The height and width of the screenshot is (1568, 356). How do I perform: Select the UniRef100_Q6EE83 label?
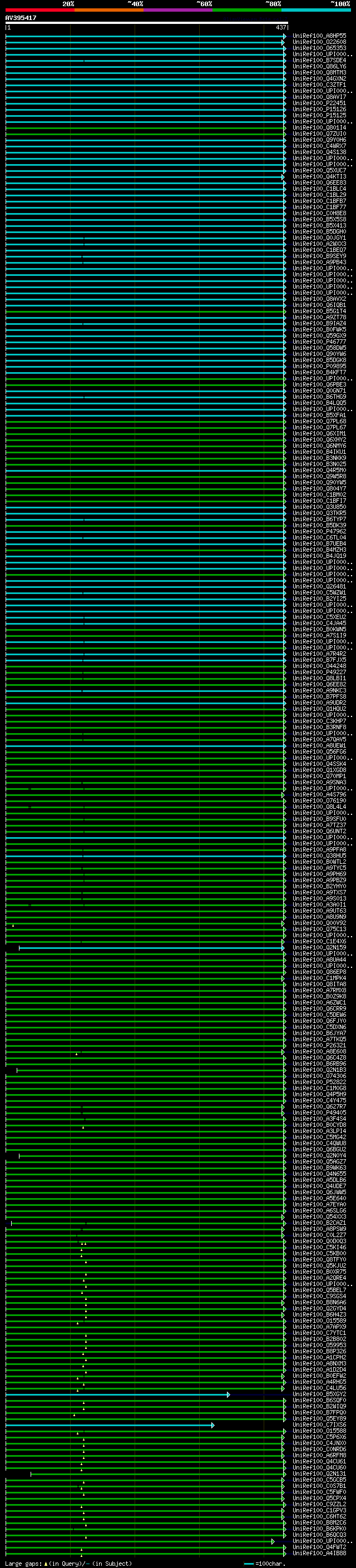(319, 182)
